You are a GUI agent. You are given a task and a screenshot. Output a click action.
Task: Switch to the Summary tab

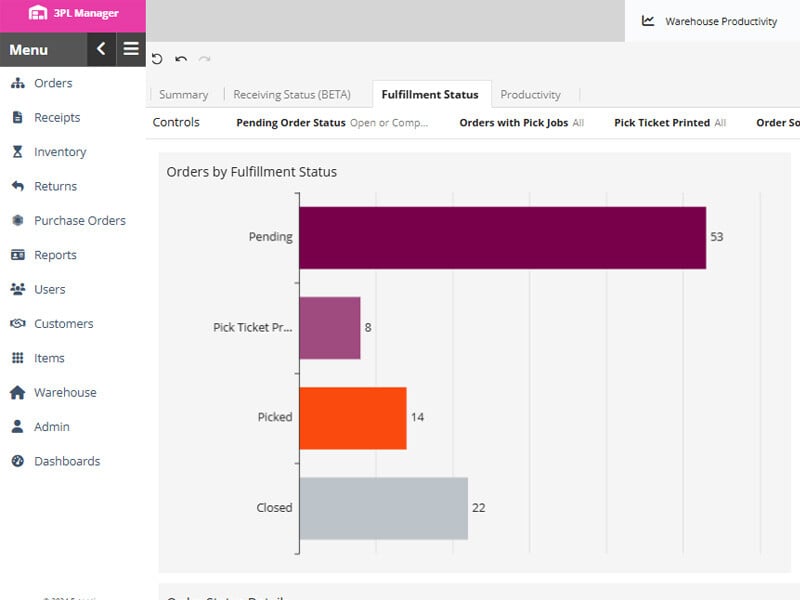tap(184, 94)
